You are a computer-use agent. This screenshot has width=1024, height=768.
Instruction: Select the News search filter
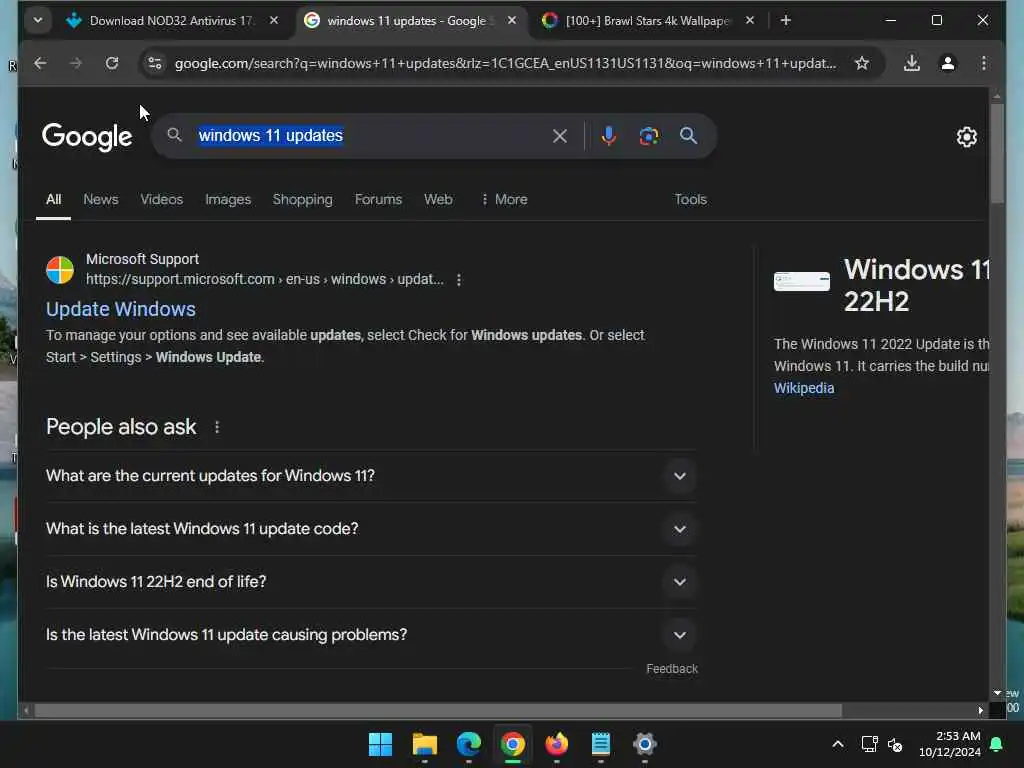point(101,199)
